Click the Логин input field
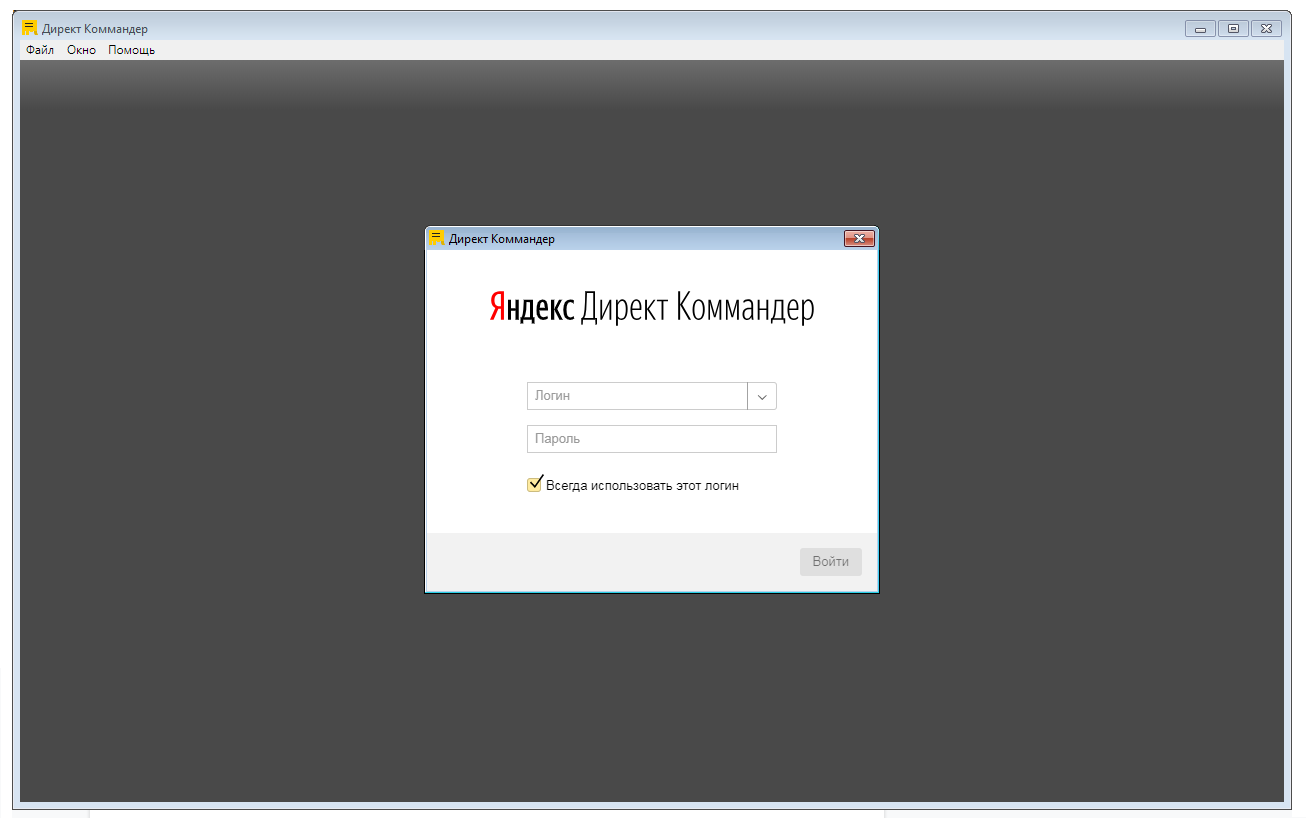 pyautogui.click(x=637, y=396)
